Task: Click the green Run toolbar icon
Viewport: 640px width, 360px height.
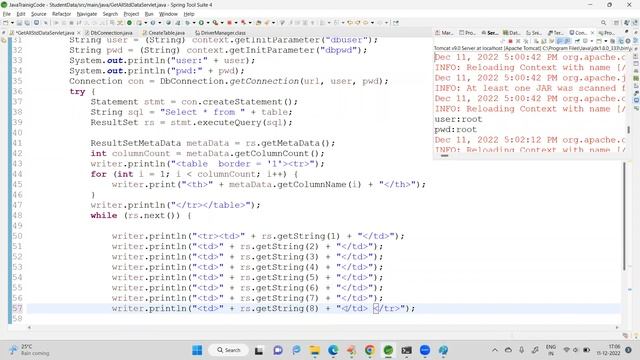Action: pos(201,23)
